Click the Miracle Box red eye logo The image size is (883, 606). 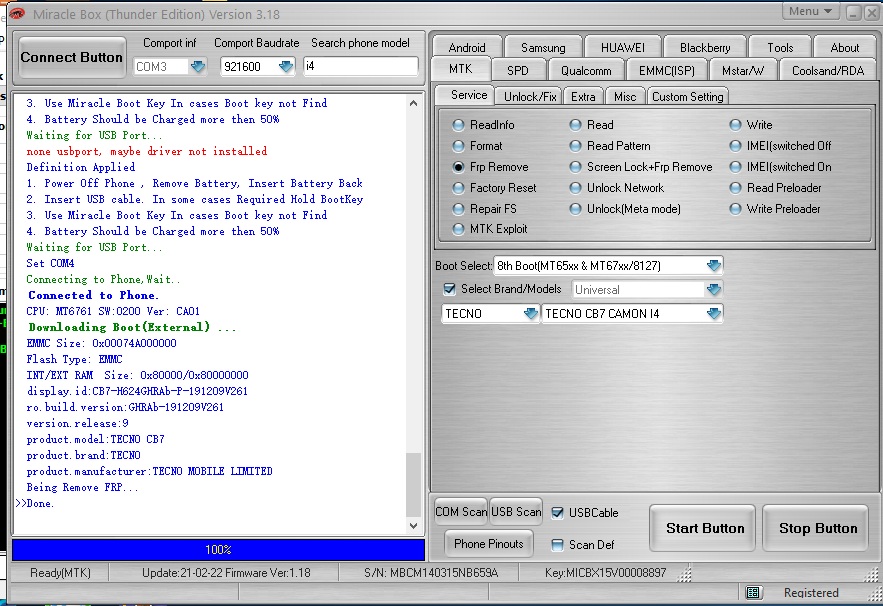[17, 14]
